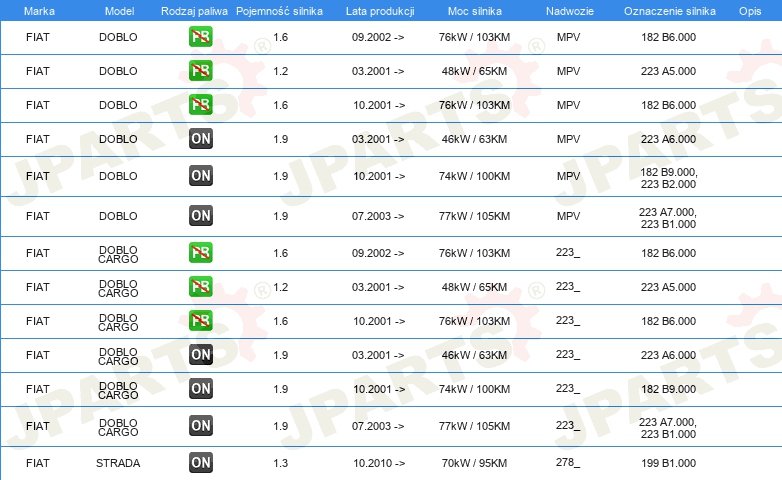The width and height of the screenshot is (782, 480).
Task: Select the Model column header
Action: 119,11
